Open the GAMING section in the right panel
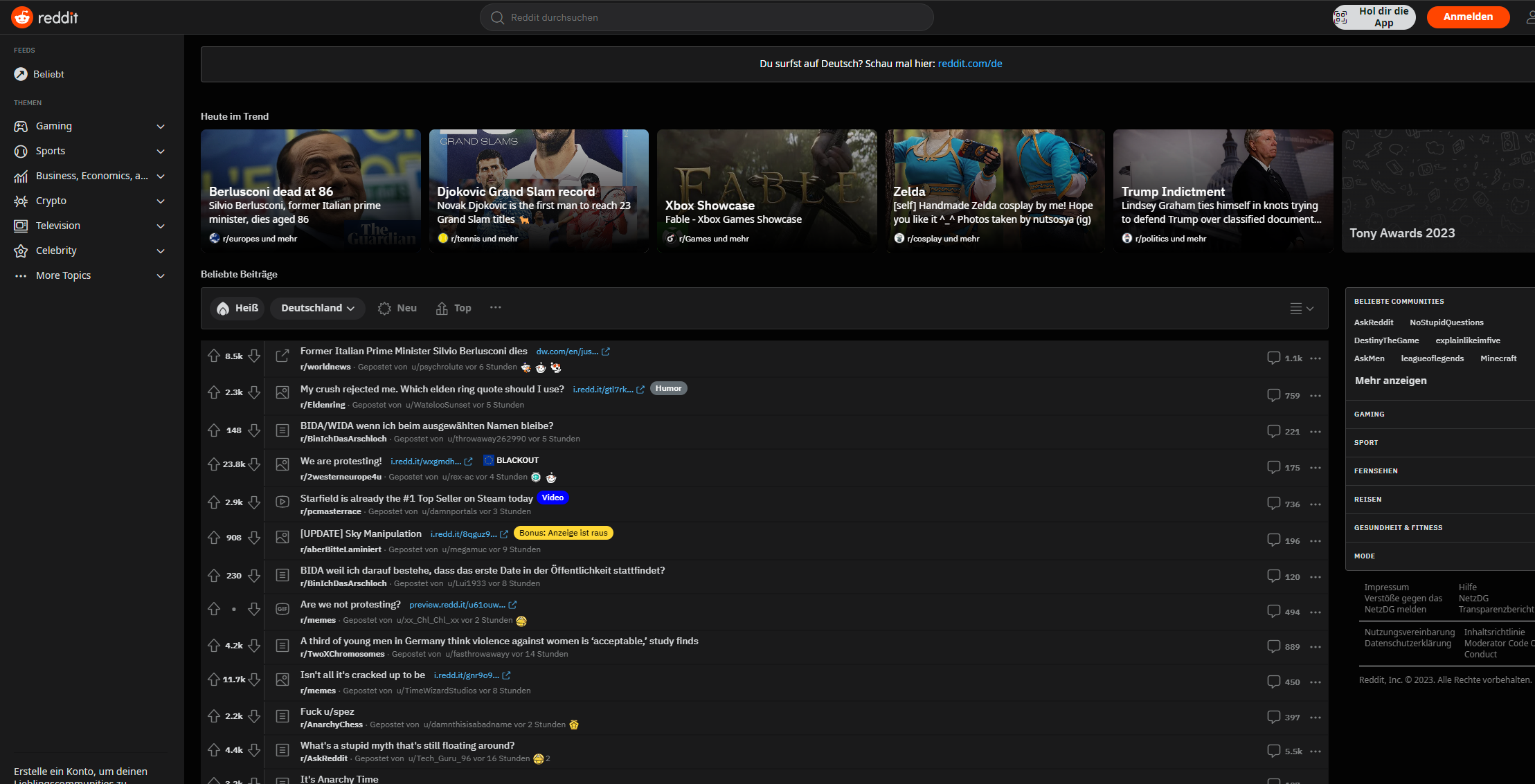 [1369, 414]
